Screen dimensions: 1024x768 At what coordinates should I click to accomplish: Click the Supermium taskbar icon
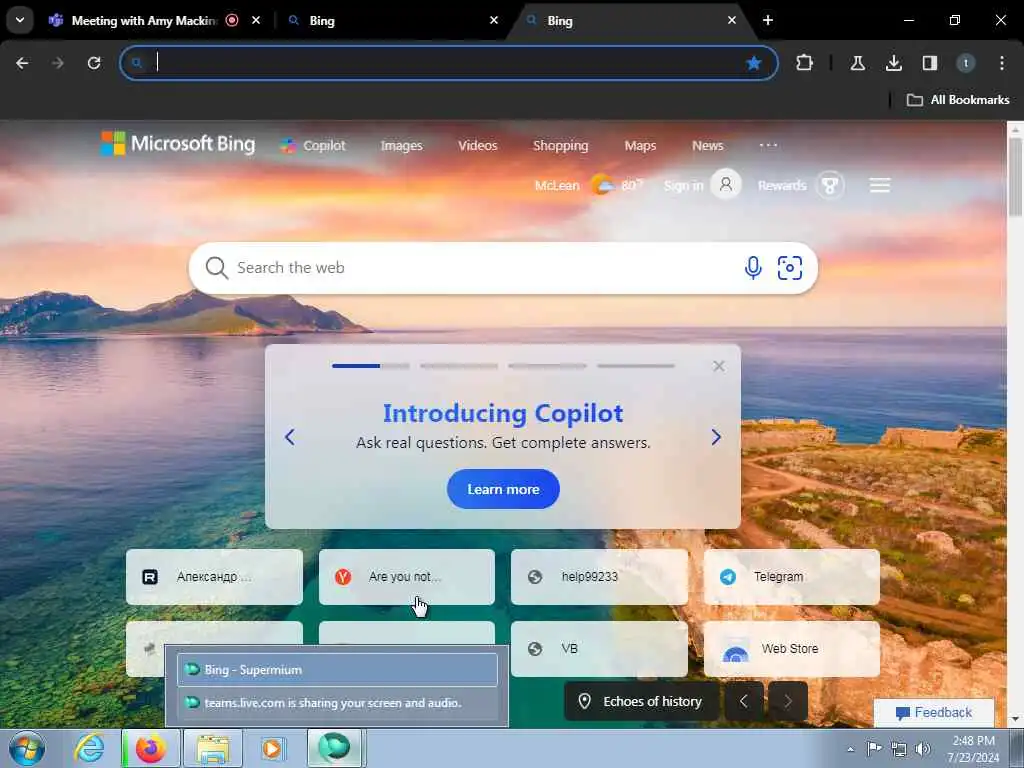[334, 748]
